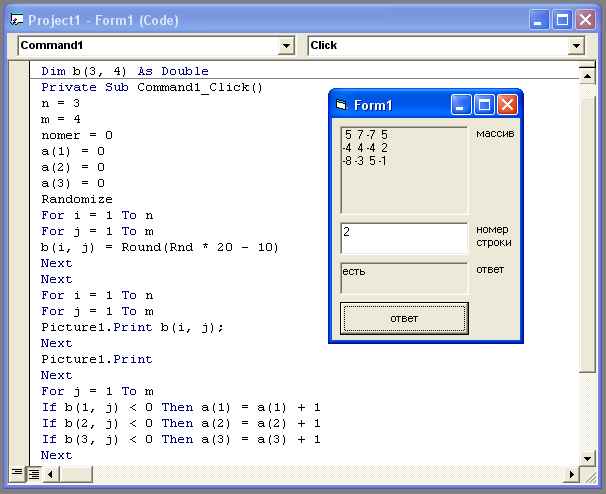Click the 'Private Sub Command1_Click()' line

[152, 87]
